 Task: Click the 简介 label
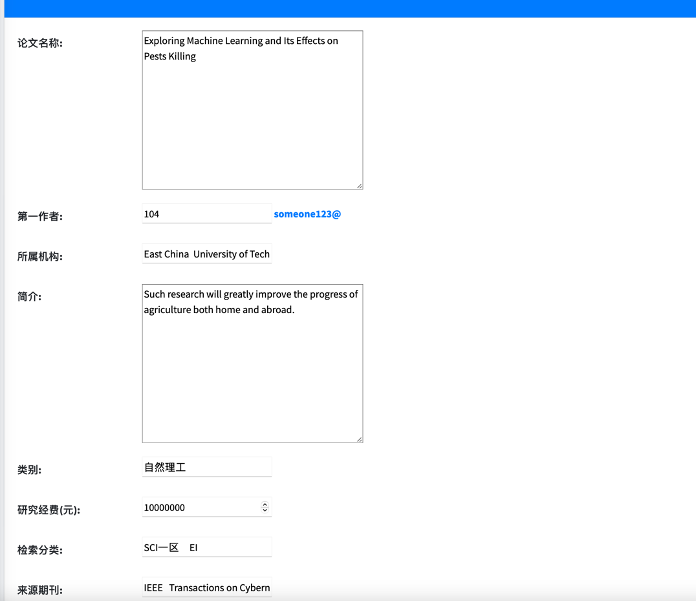pos(29,297)
